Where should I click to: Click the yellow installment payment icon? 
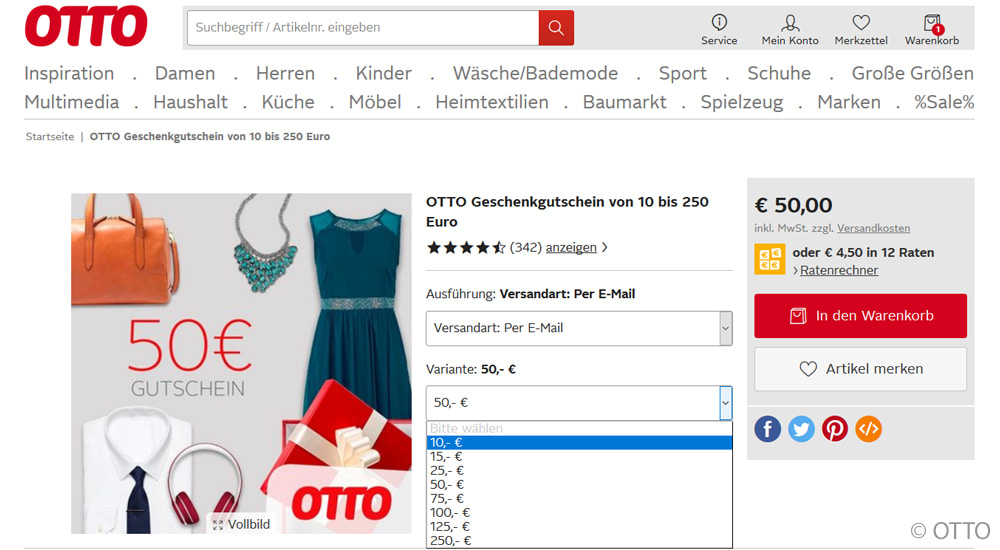tap(770, 259)
